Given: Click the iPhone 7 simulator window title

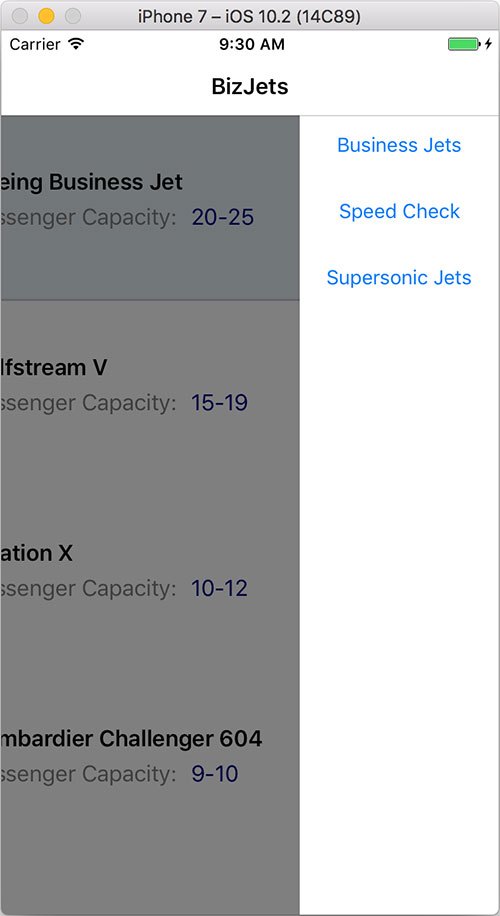Looking at the screenshot, I should [x=249, y=16].
